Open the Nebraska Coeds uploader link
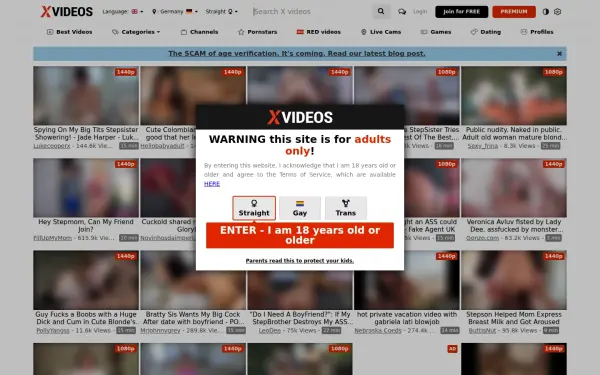 378,331
